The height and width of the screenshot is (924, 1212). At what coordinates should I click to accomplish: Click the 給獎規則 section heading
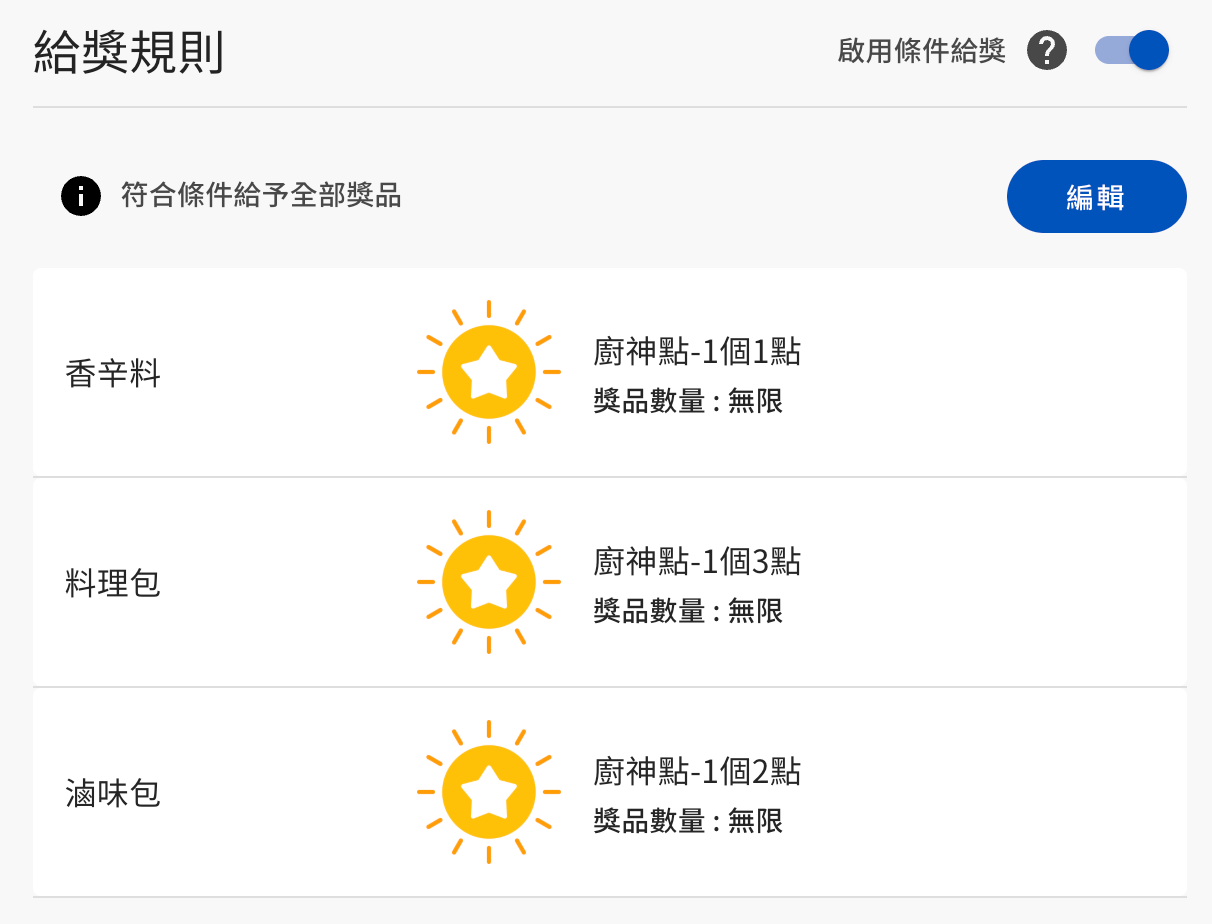(129, 51)
